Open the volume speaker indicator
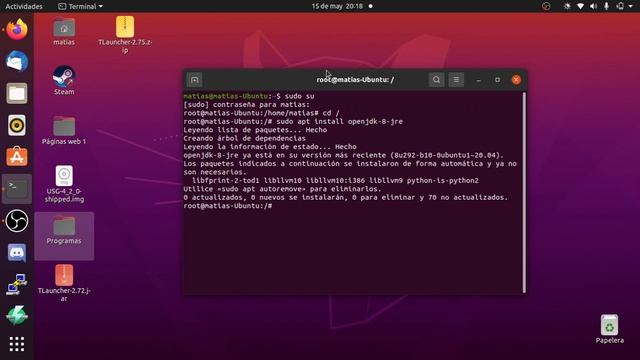This screenshot has height=360, width=640. [593, 6]
